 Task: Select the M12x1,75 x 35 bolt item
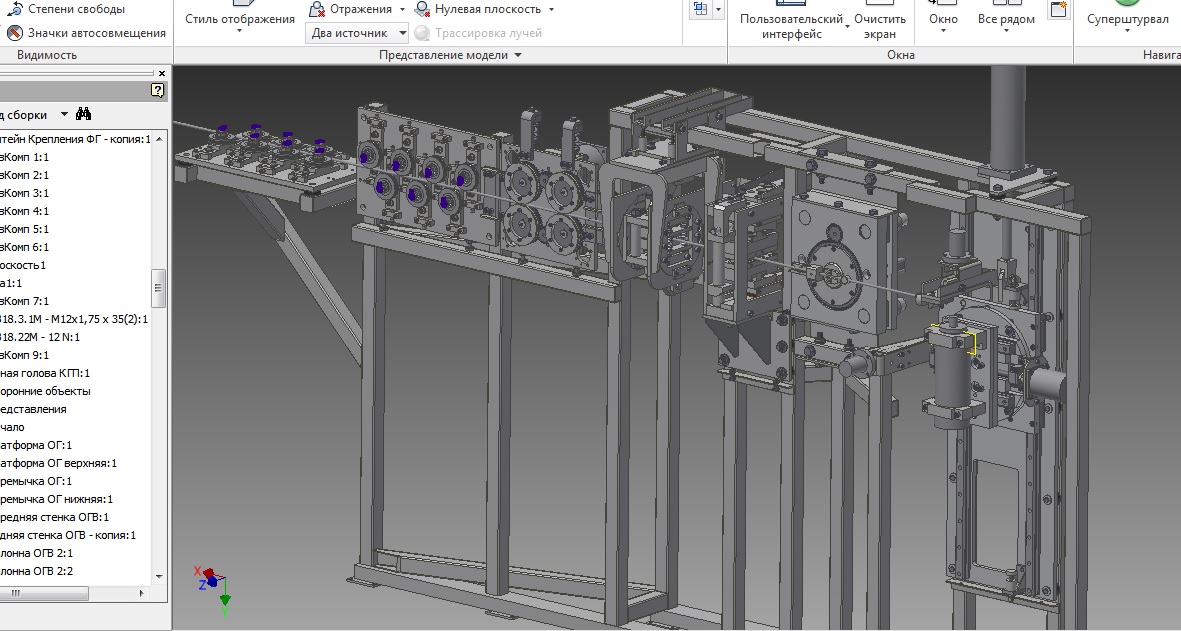[x=74, y=319]
